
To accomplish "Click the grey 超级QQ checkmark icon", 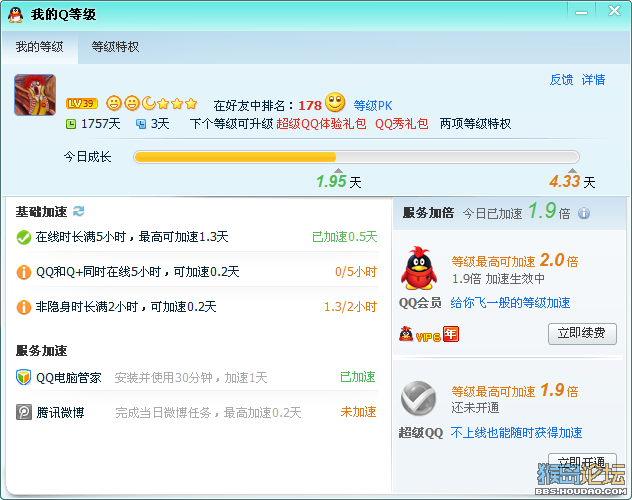I will click(x=419, y=398).
